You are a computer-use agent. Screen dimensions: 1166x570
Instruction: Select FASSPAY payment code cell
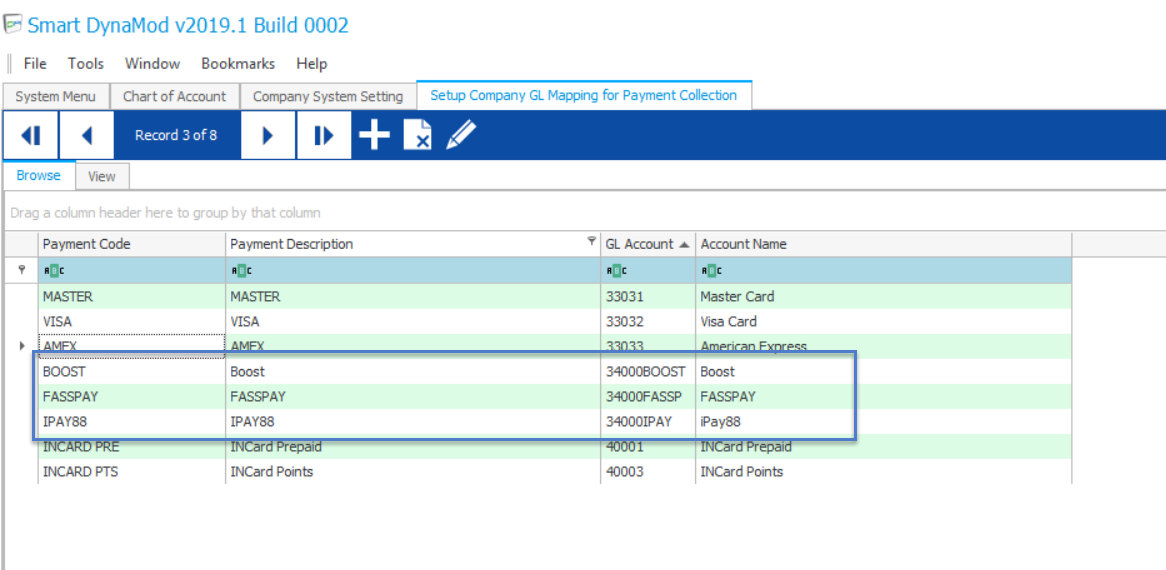point(132,396)
